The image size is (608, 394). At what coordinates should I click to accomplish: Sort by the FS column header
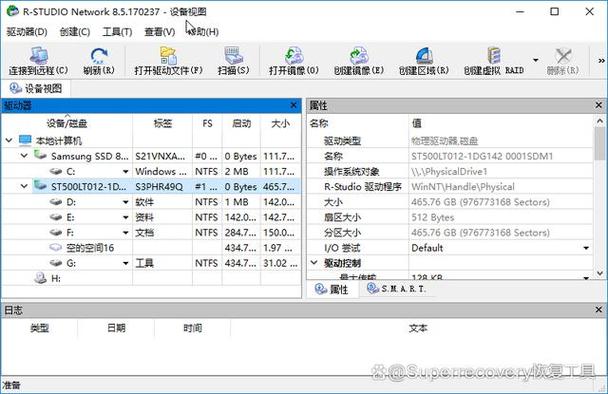coord(207,124)
